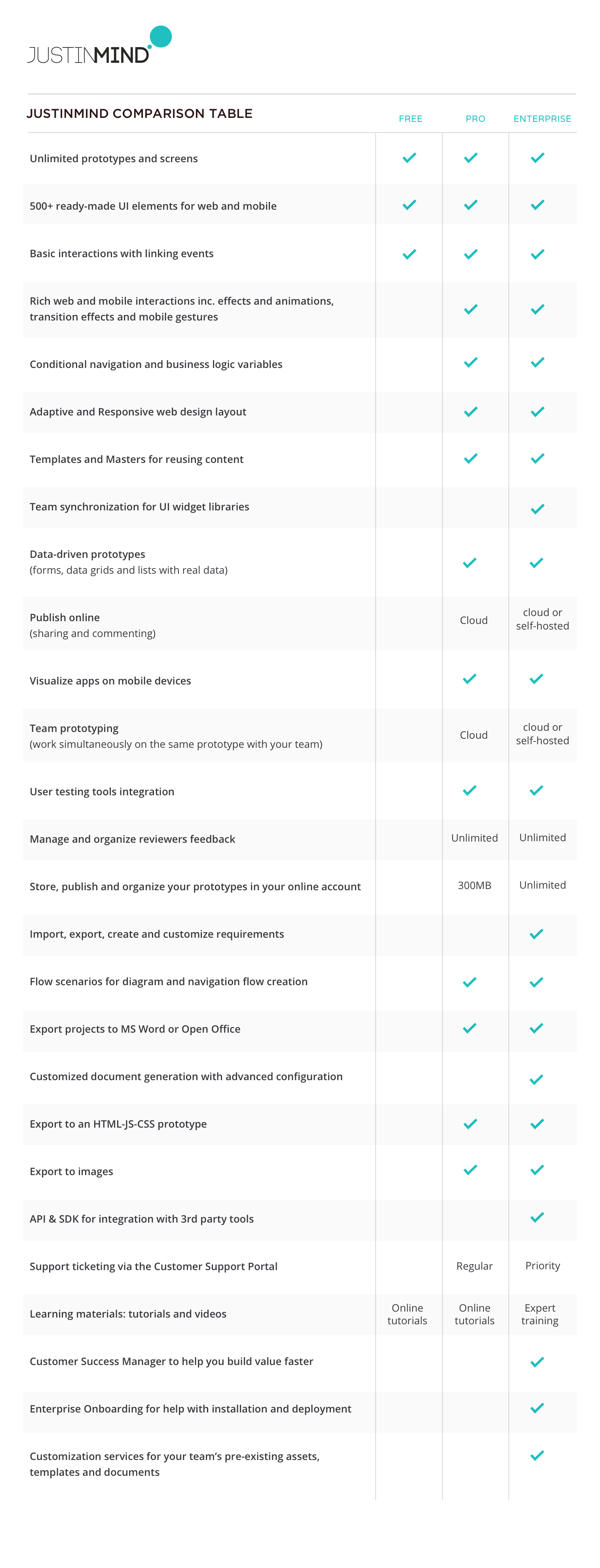Click the Justinmind Comparison Table heading
The height and width of the screenshot is (1568, 600).
(139, 114)
